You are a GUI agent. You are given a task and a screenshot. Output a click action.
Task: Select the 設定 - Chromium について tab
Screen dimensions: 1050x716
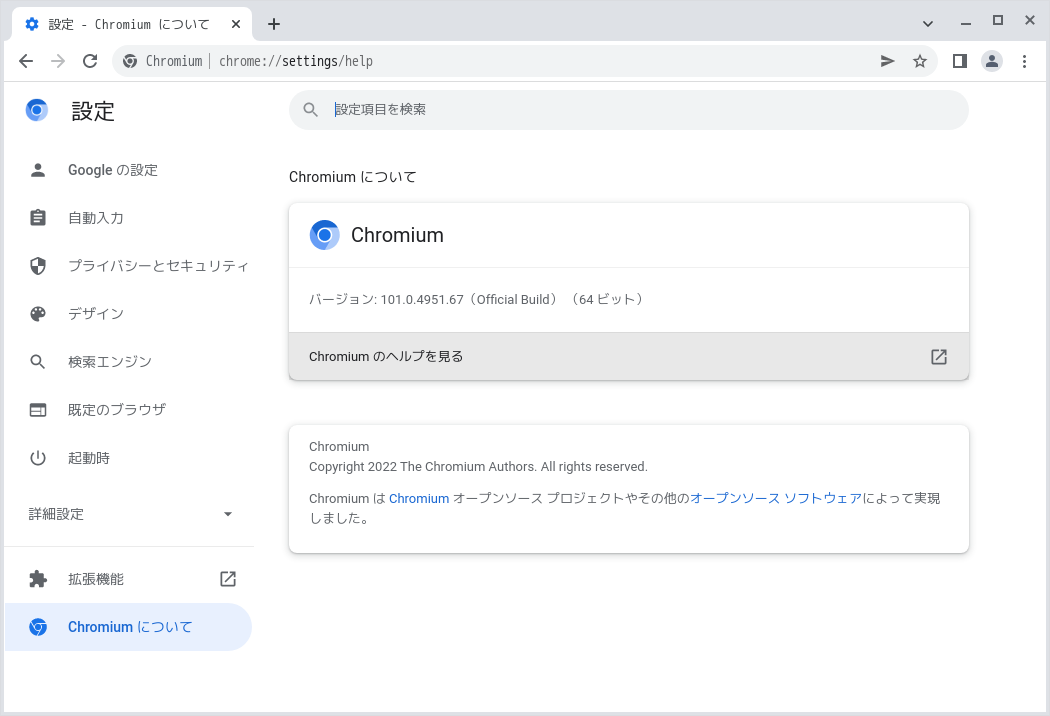point(133,24)
